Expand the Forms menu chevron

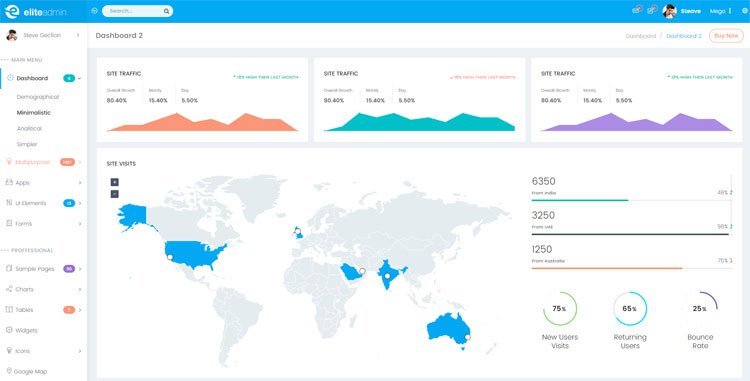click(80, 224)
